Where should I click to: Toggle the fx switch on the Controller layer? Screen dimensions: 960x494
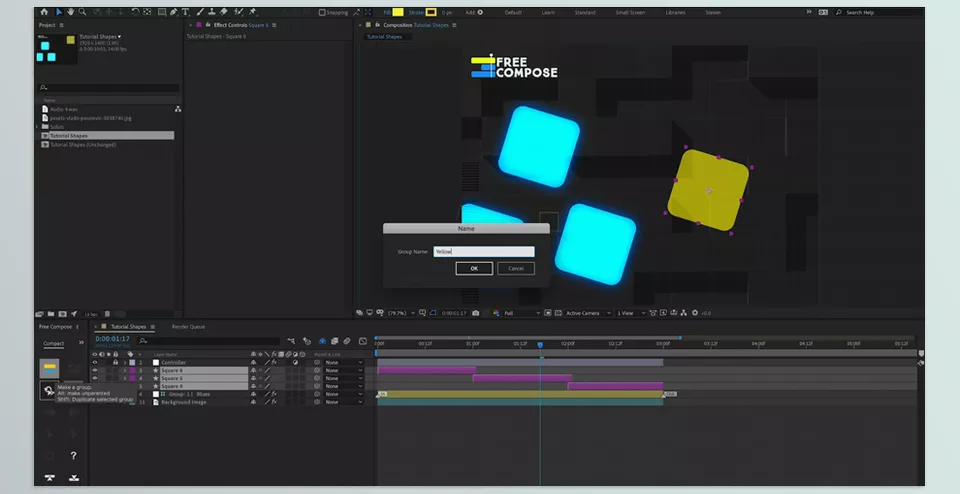coord(274,362)
